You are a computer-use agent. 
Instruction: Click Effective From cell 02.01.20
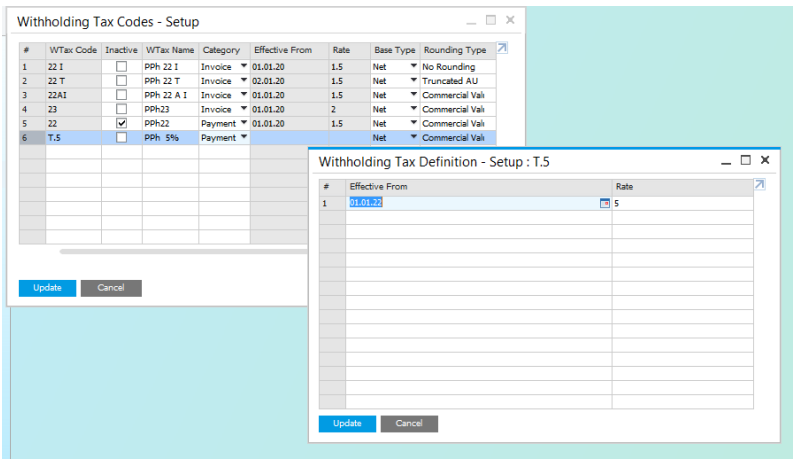[x=289, y=81]
